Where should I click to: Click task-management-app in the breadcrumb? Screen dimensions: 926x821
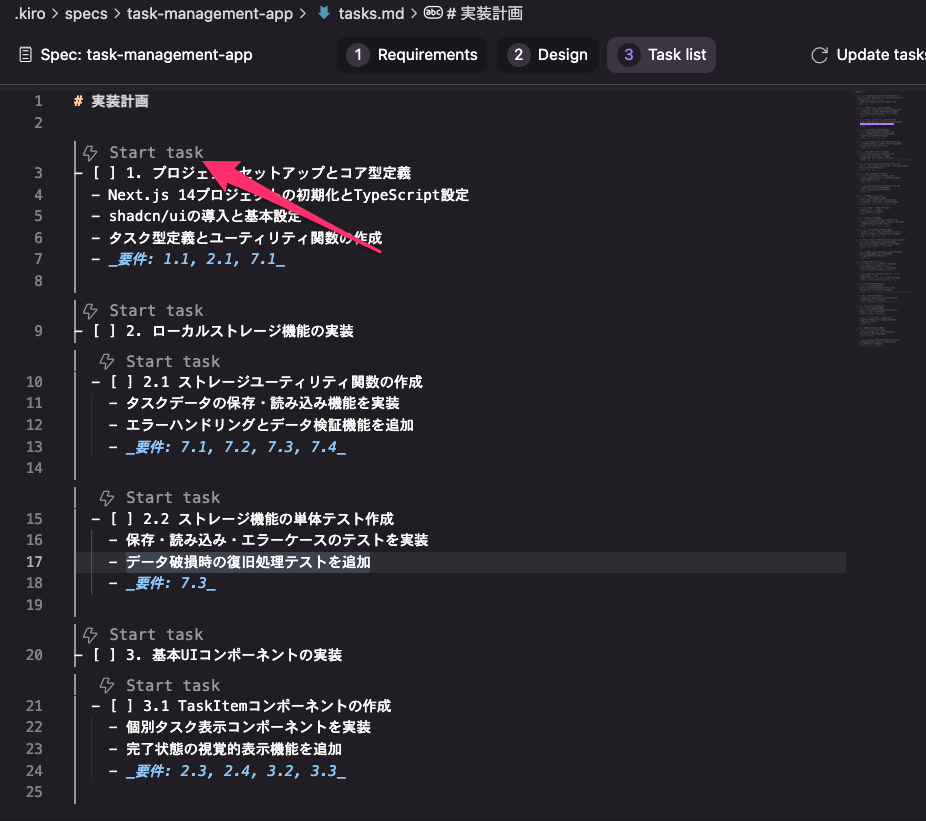point(210,13)
